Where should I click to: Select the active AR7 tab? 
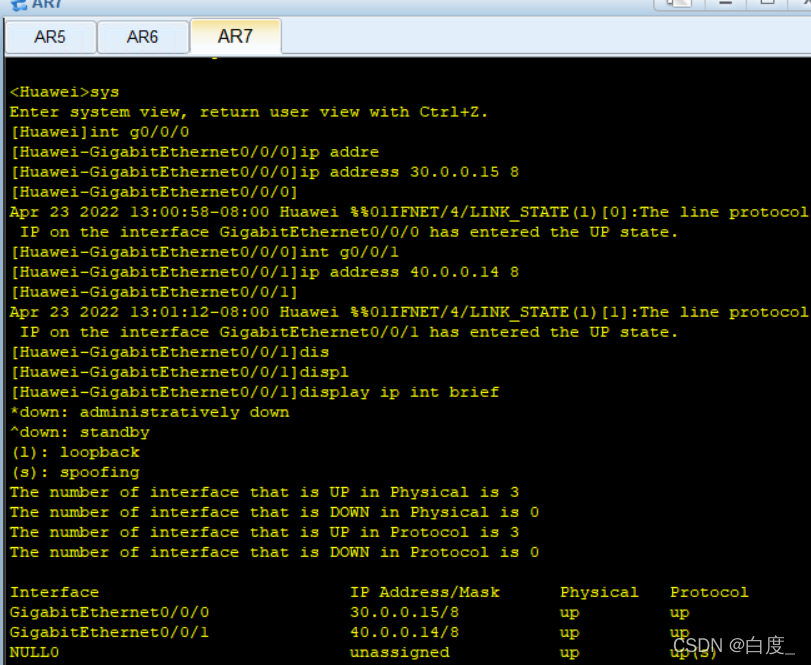[x=235, y=36]
